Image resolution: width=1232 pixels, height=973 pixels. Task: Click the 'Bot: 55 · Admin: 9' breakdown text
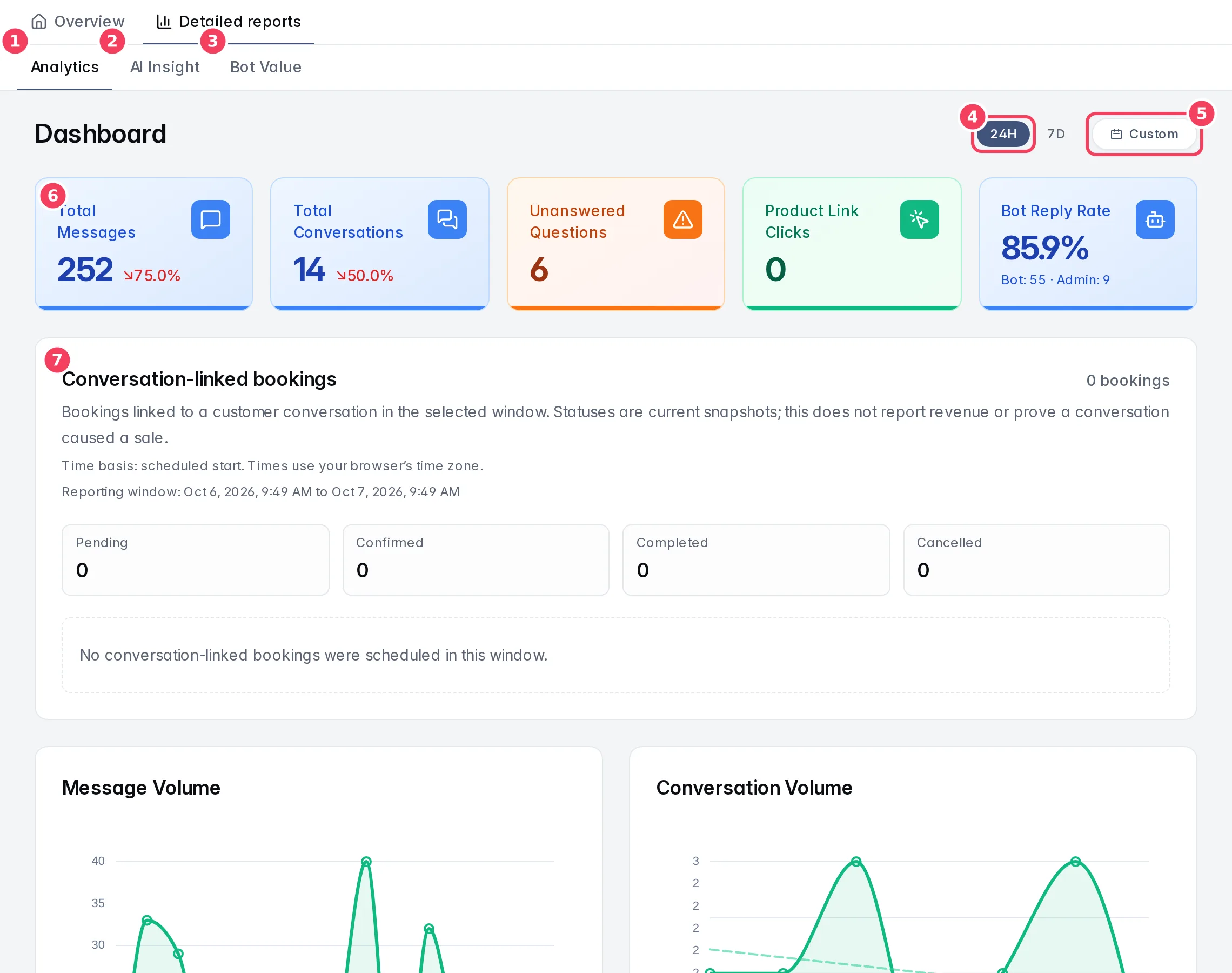(x=1055, y=281)
